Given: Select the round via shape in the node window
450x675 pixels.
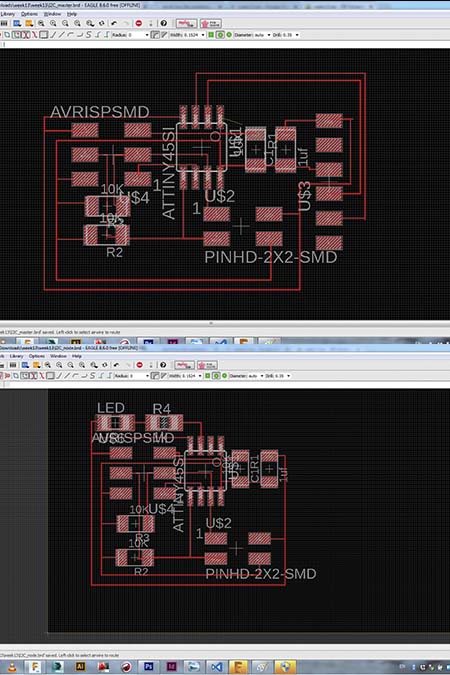Looking at the screenshot, I should coord(216,376).
